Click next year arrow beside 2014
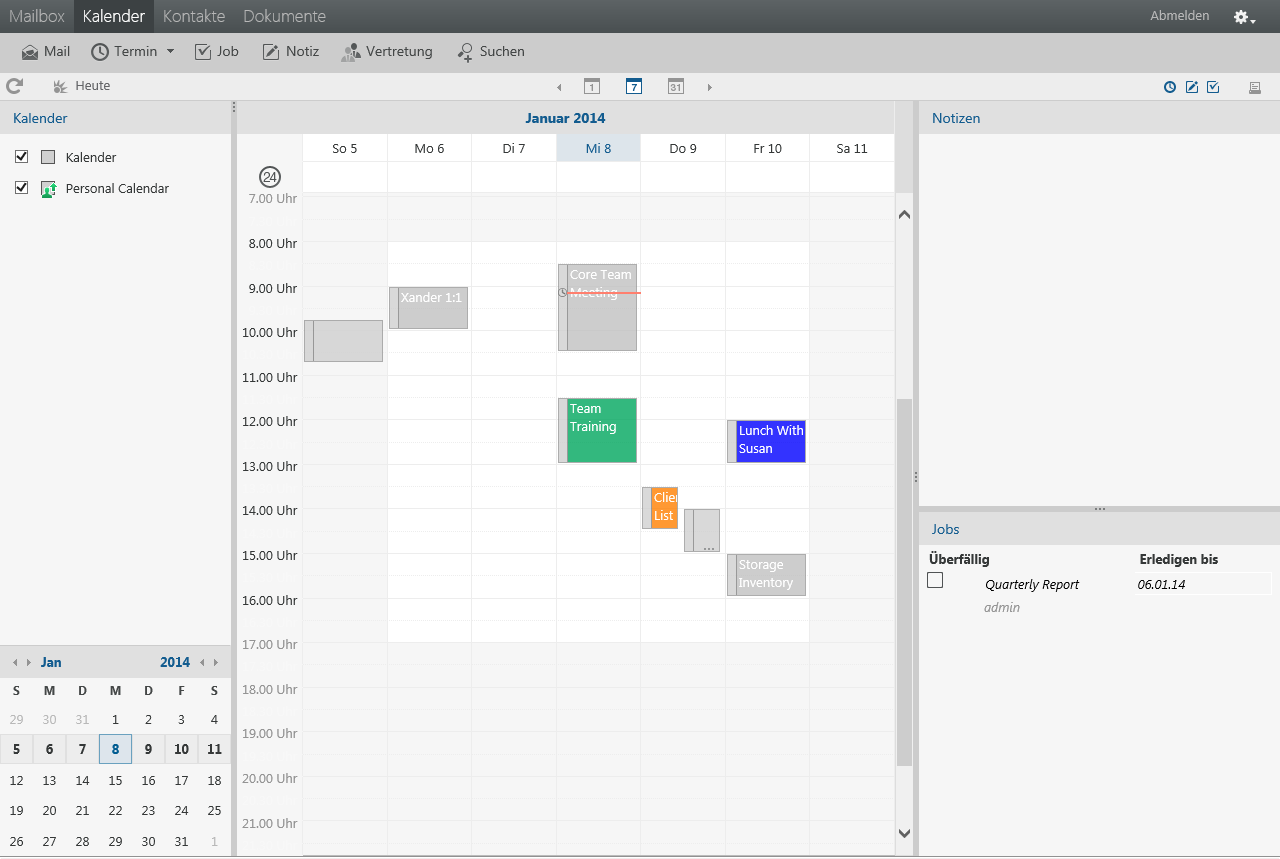Screen dimensions: 1280x859 pos(216,662)
